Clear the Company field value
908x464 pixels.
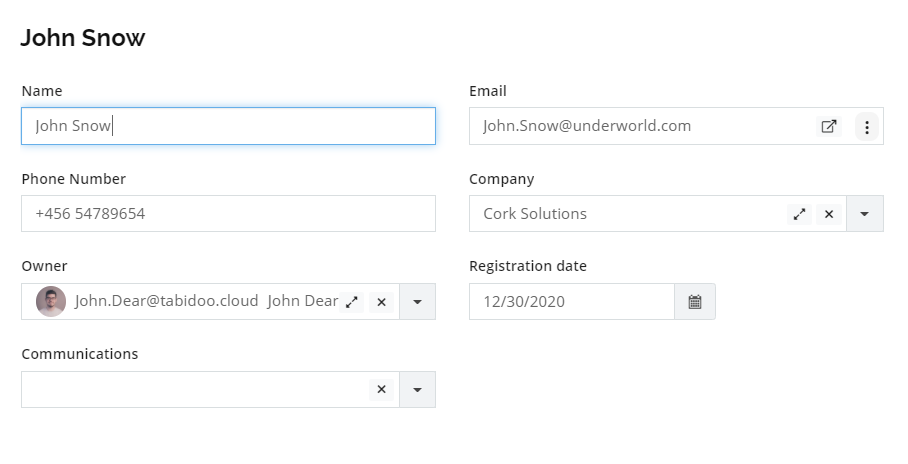tap(829, 214)
